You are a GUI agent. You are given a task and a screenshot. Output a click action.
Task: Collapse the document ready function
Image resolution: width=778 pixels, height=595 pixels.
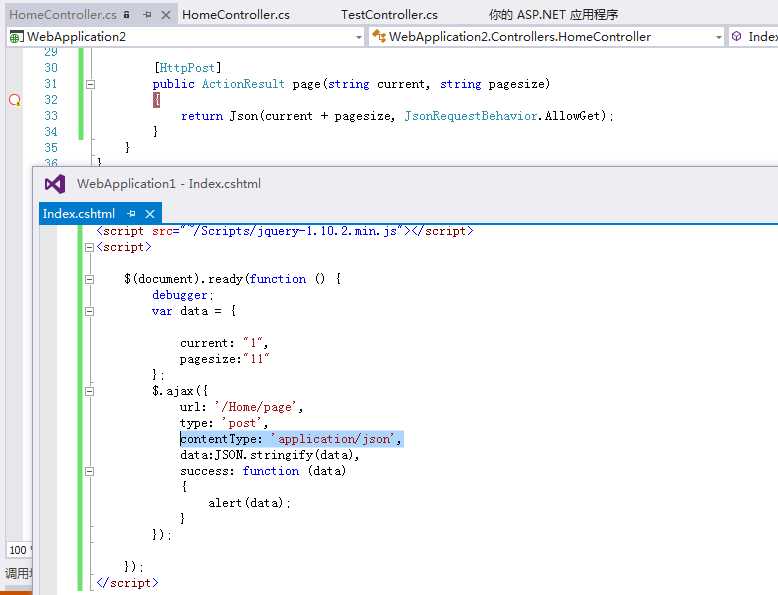(x=89, y=279)
